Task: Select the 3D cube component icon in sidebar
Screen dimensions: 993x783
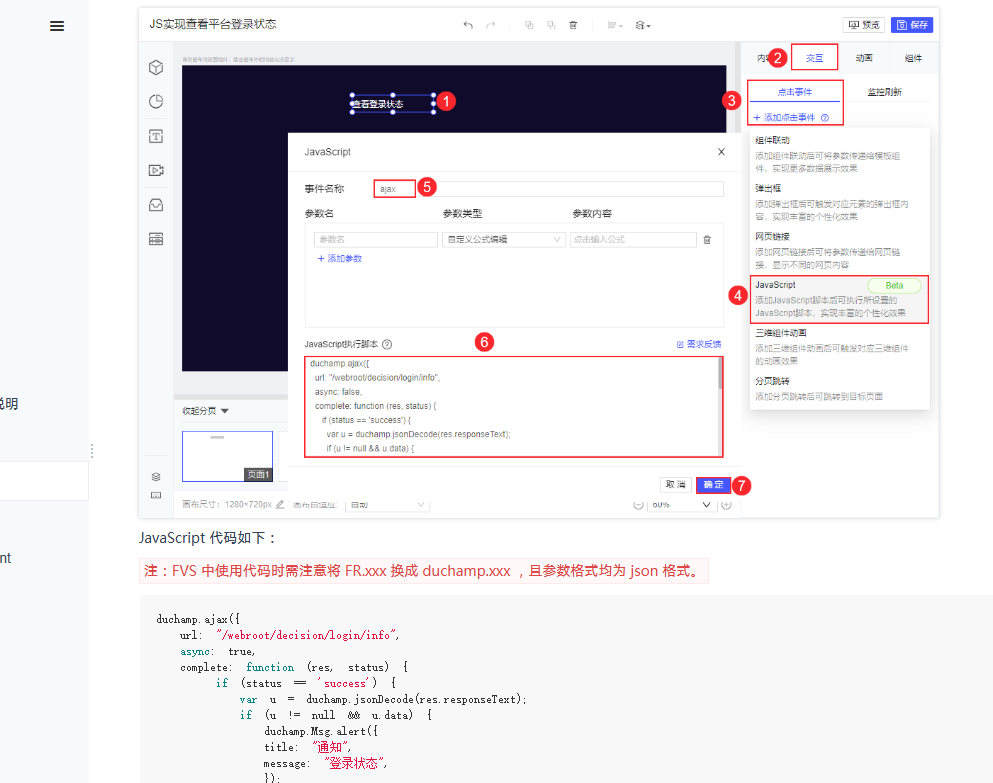Action: point(156,68)
